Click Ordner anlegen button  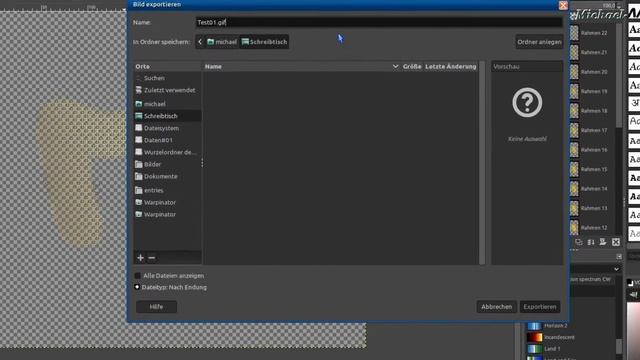(x=539, y=42)
